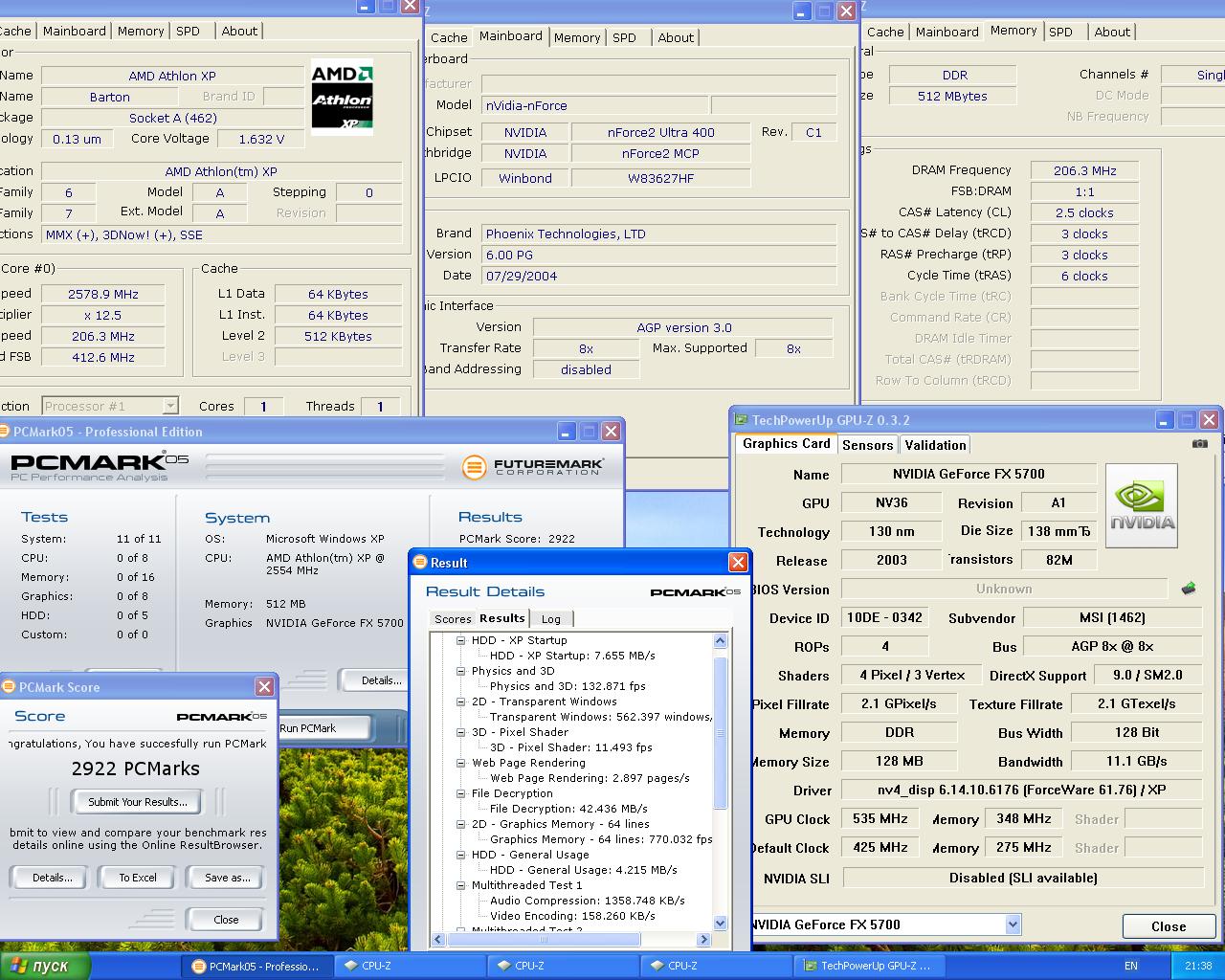Export the score with To Excel
The height and width of the screenshot is (980, 1225).
pyautogui.click(x=138, y=877)
